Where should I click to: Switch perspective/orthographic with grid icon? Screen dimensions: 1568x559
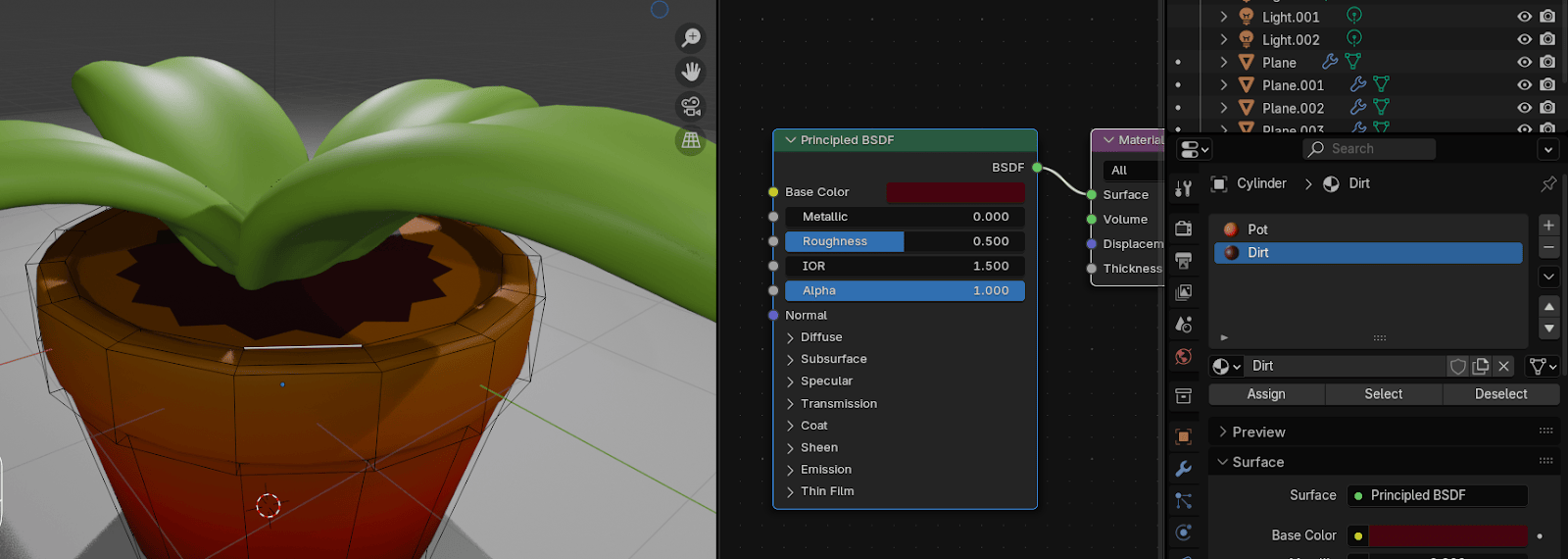click(691, 140)
